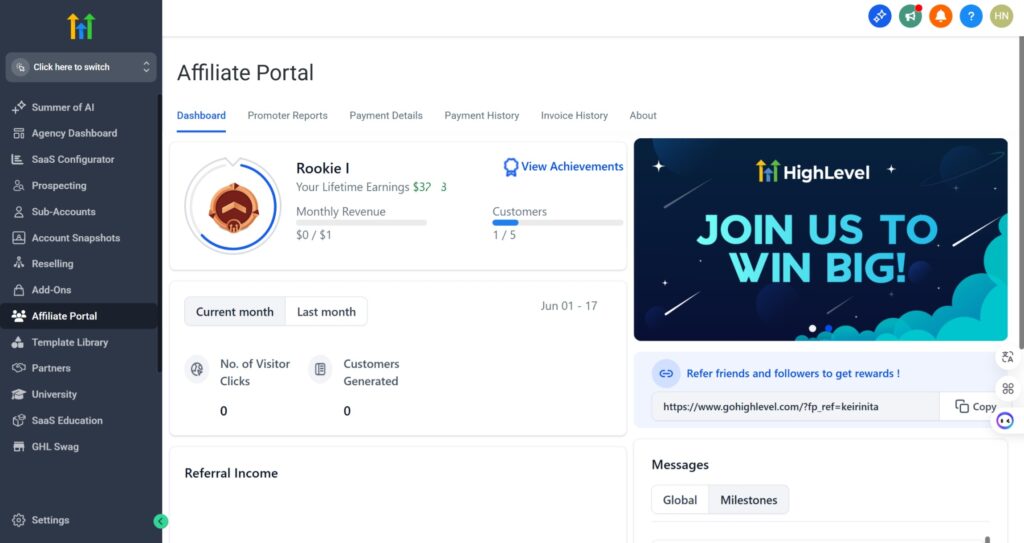
Task: Click 'Referral Income' heading
Action: [231, 473]
